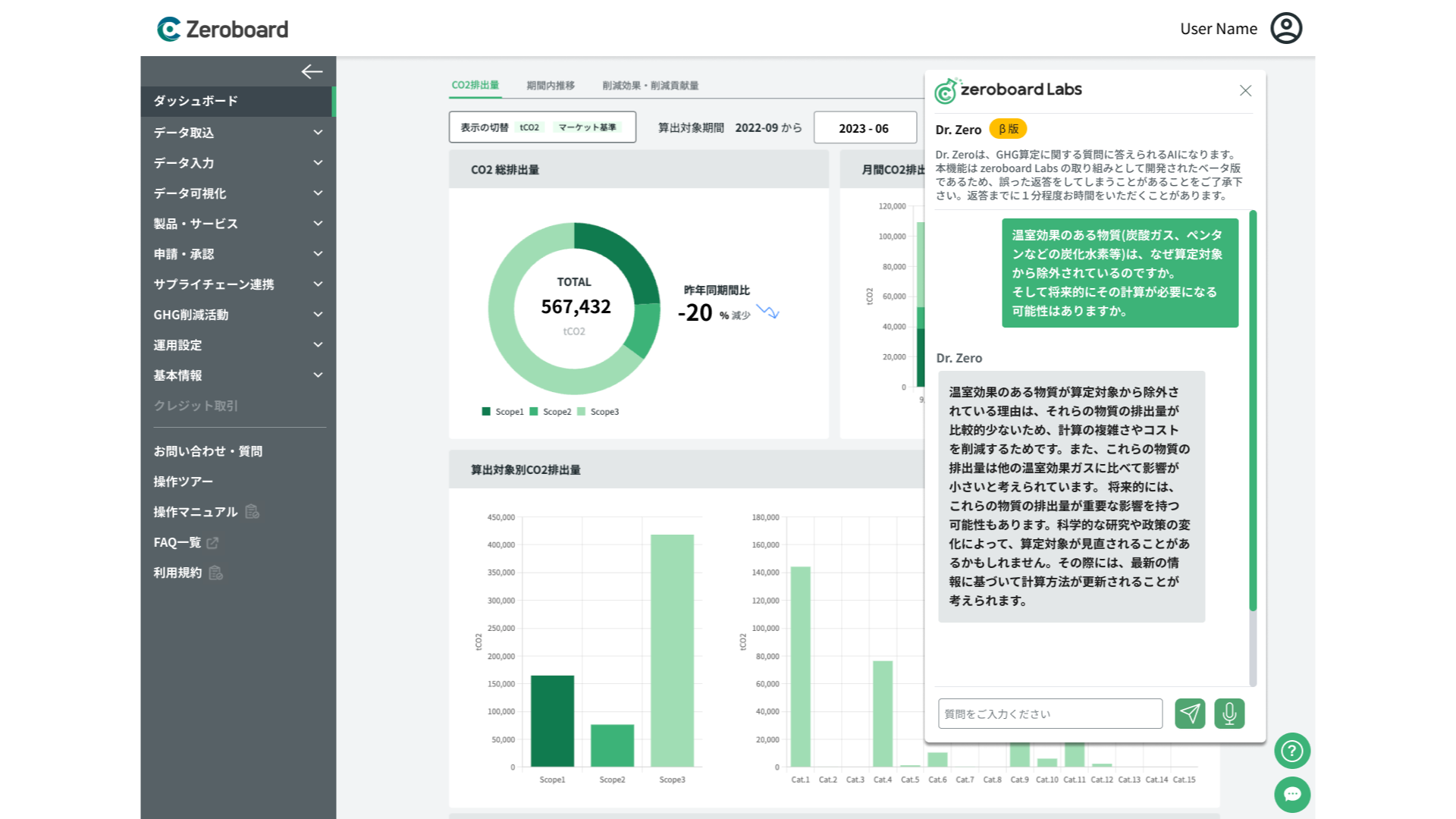The width and height of the screenshot is (1456, 819).
Task: Activate the microphone voice input button
Action: pos(1229,714)
